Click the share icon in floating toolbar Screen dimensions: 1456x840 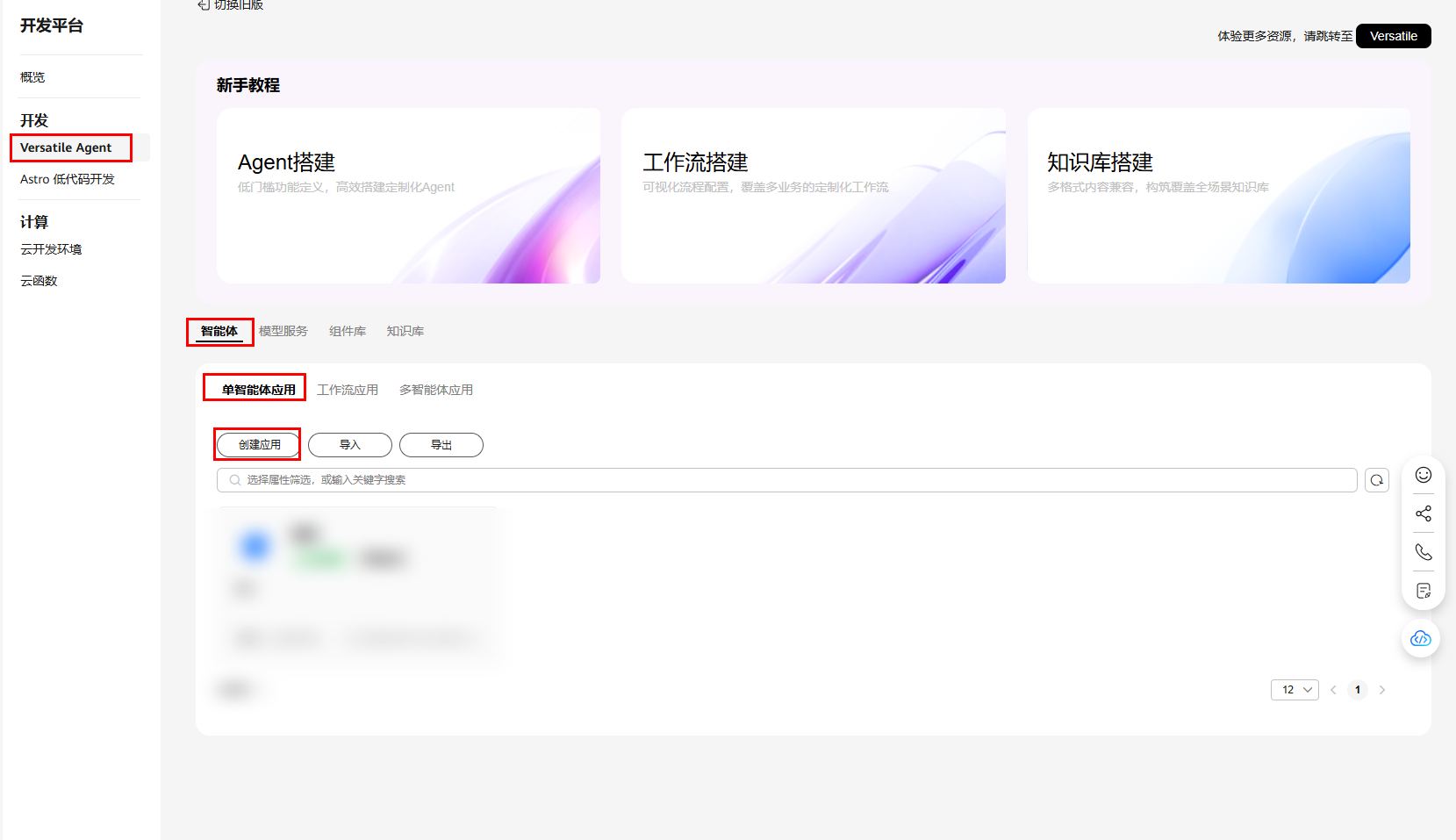pos(1423,513)
